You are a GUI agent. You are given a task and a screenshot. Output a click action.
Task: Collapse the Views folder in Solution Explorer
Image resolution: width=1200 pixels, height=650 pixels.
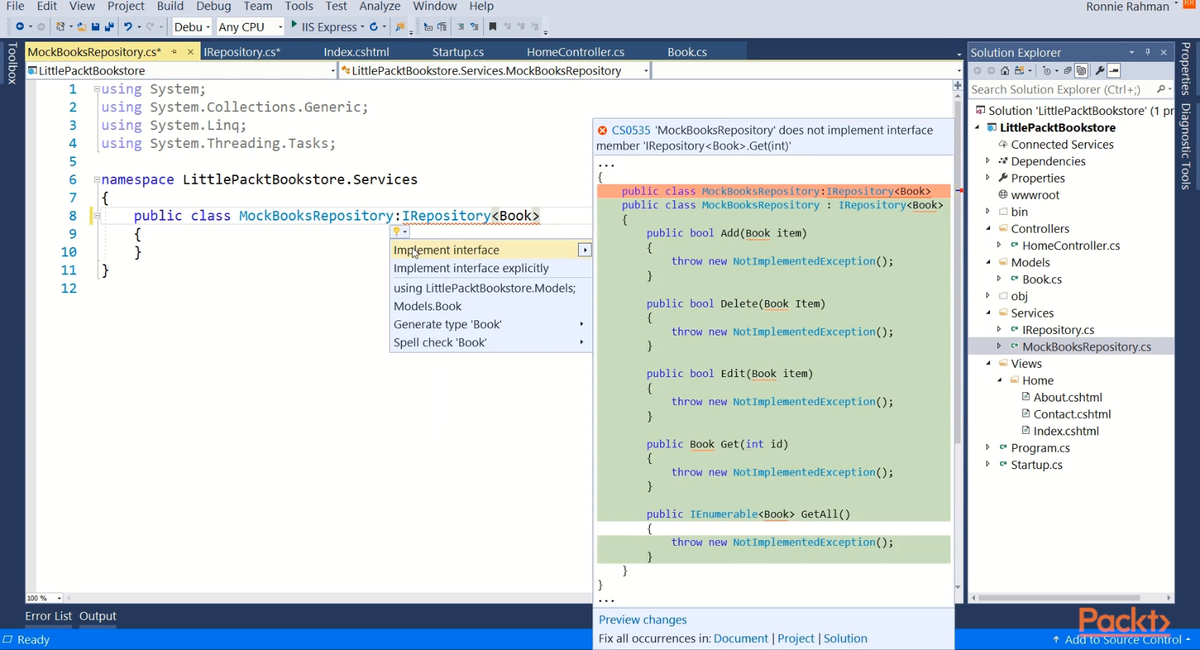[988, 364]
